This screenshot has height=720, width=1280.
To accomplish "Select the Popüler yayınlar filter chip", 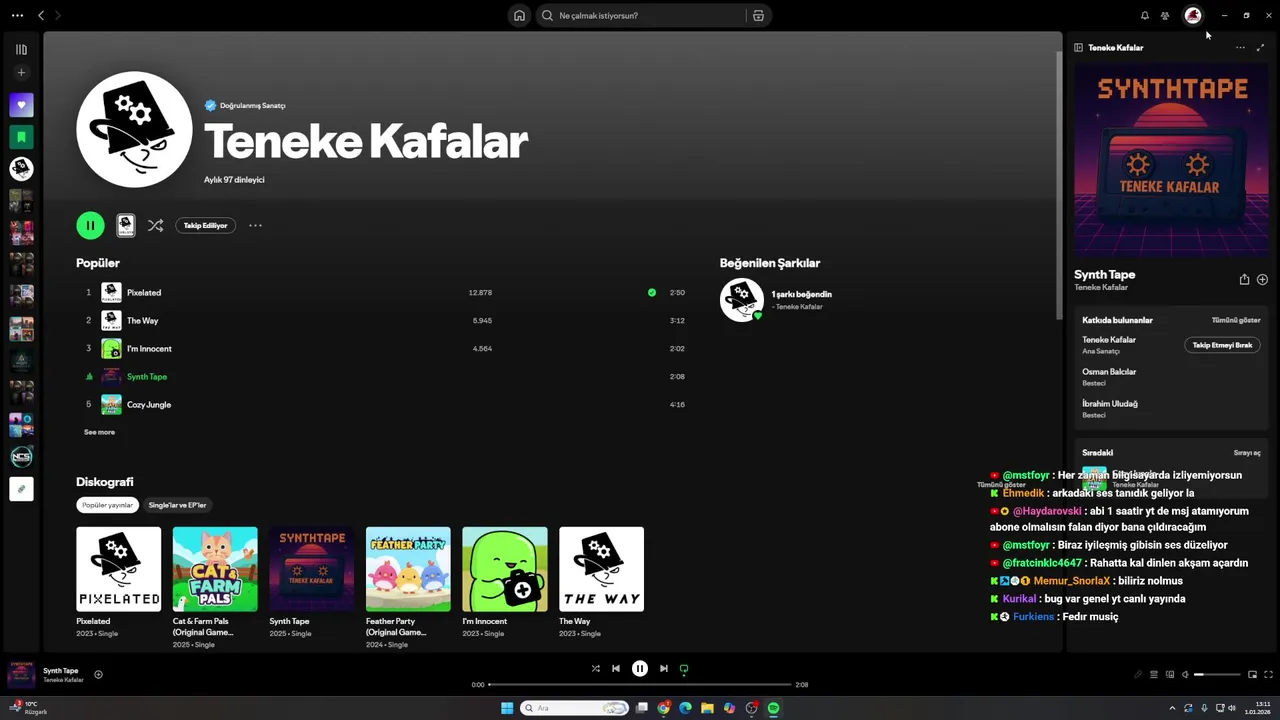I will point(107,505).
